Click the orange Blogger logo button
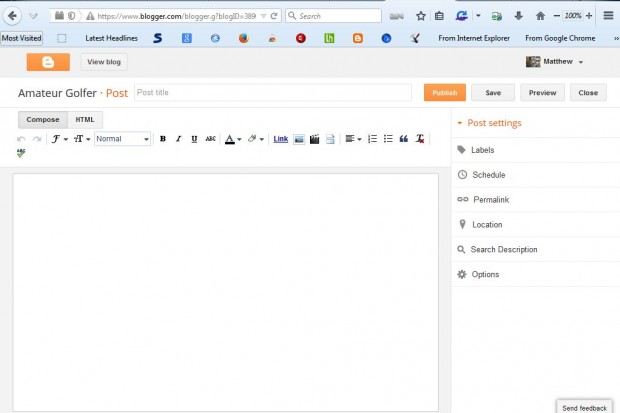620x413 pixels. click(x=48, y=62)
